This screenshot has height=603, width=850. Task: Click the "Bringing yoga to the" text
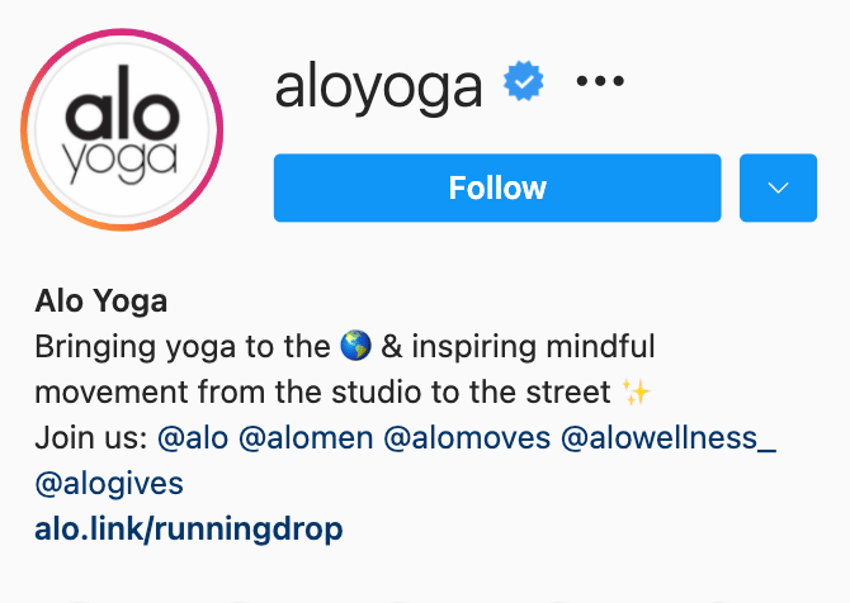[x=183, y=347]
